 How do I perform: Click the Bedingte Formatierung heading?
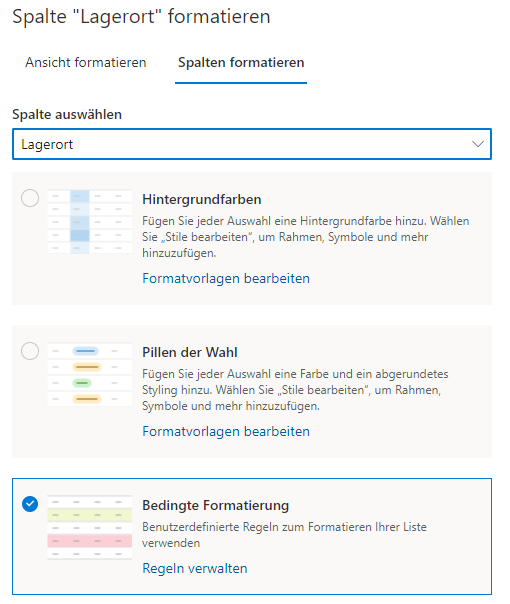pyautogui.click(x=215, y=505)
